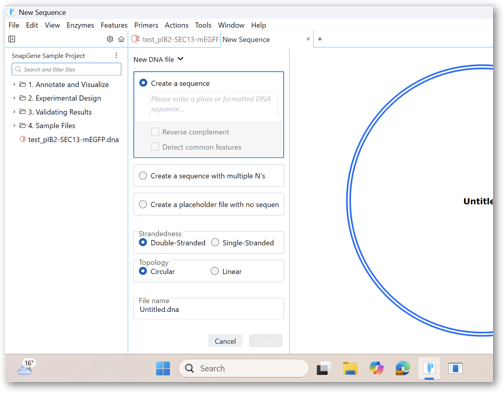Click the 3. Validating Results folder icon

22,112
